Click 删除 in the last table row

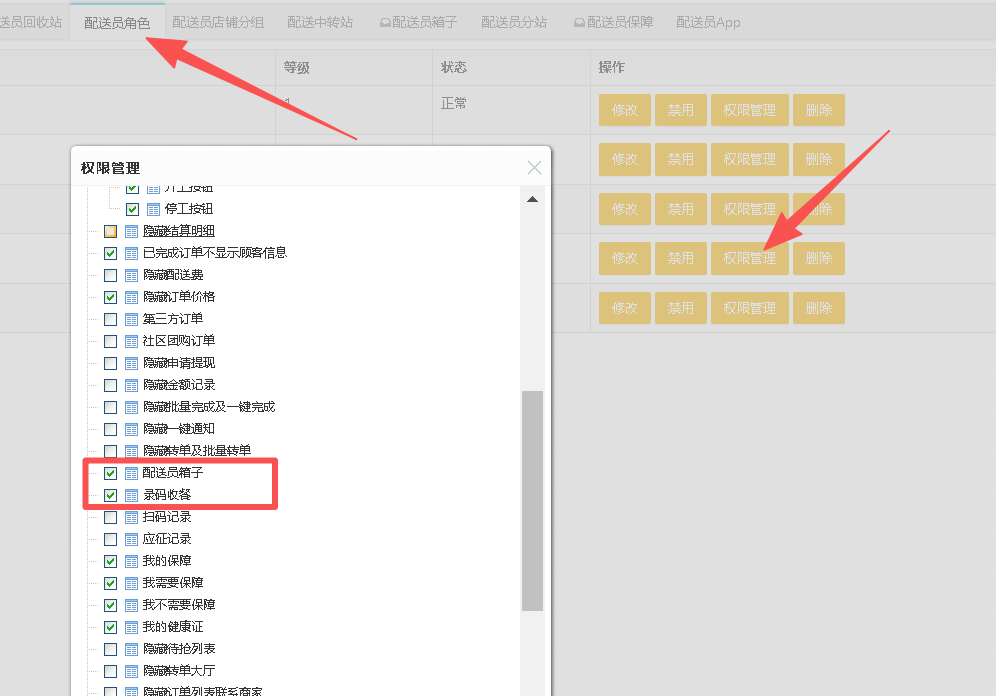point(818,308)
